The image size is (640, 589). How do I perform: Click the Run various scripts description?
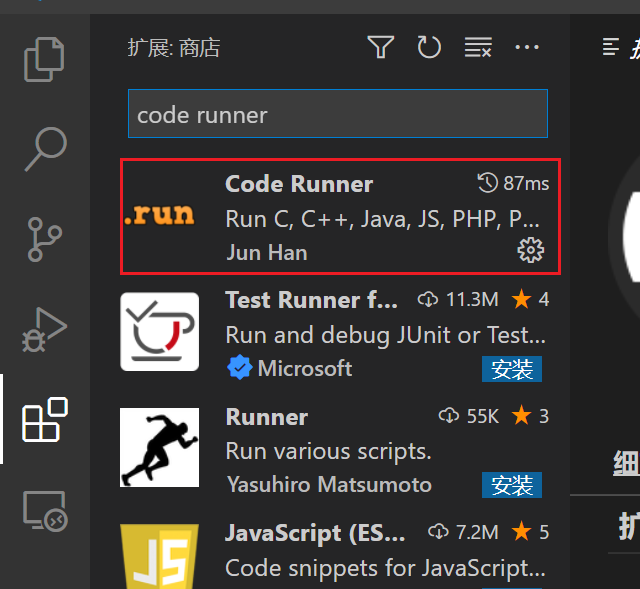coord(329,451)
